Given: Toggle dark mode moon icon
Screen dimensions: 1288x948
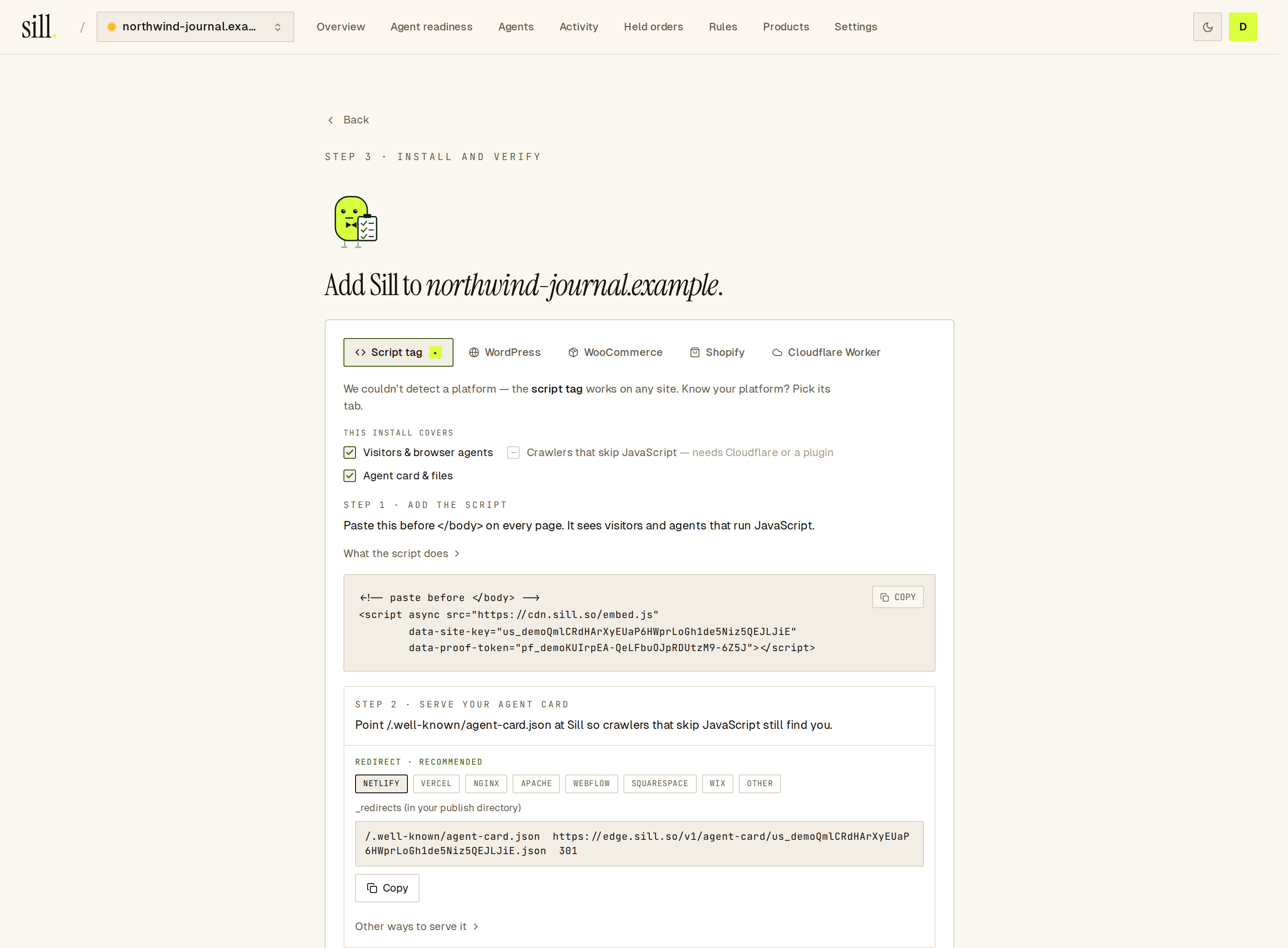Looking at the screenshot, I should coord(1207,27).
